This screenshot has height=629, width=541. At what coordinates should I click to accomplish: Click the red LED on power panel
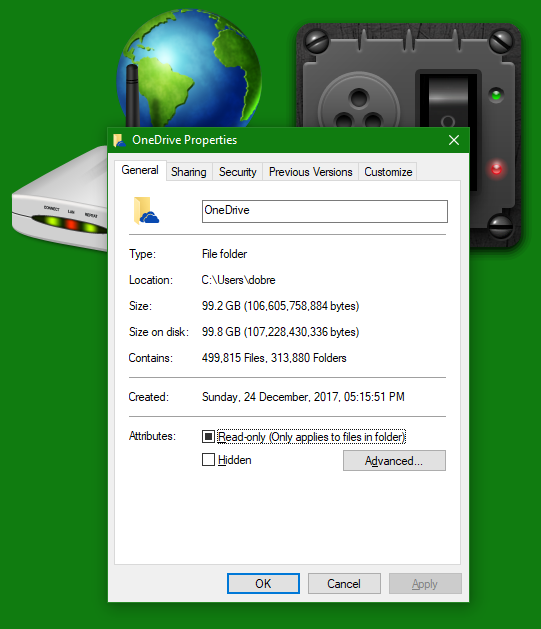(496, 169)
